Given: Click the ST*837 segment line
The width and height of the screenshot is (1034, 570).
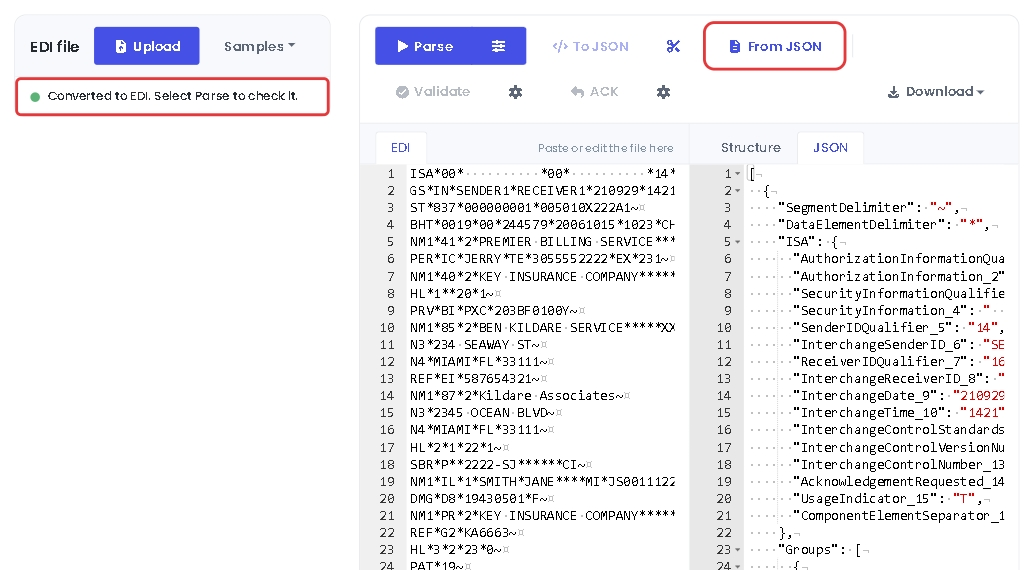Looking at the screenshot, I should tap(528, 208).
